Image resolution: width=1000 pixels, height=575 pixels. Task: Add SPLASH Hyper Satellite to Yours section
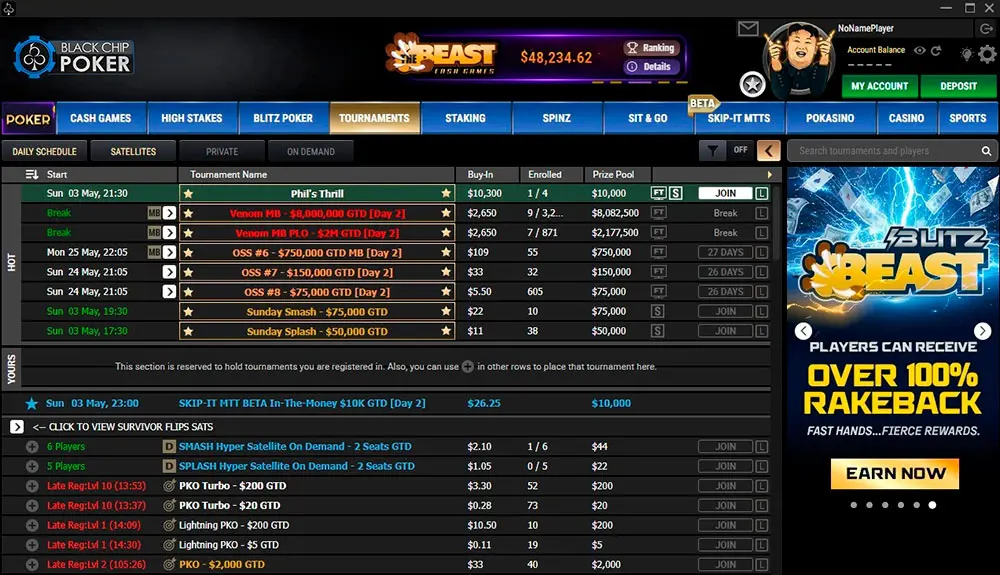point(32,467)
